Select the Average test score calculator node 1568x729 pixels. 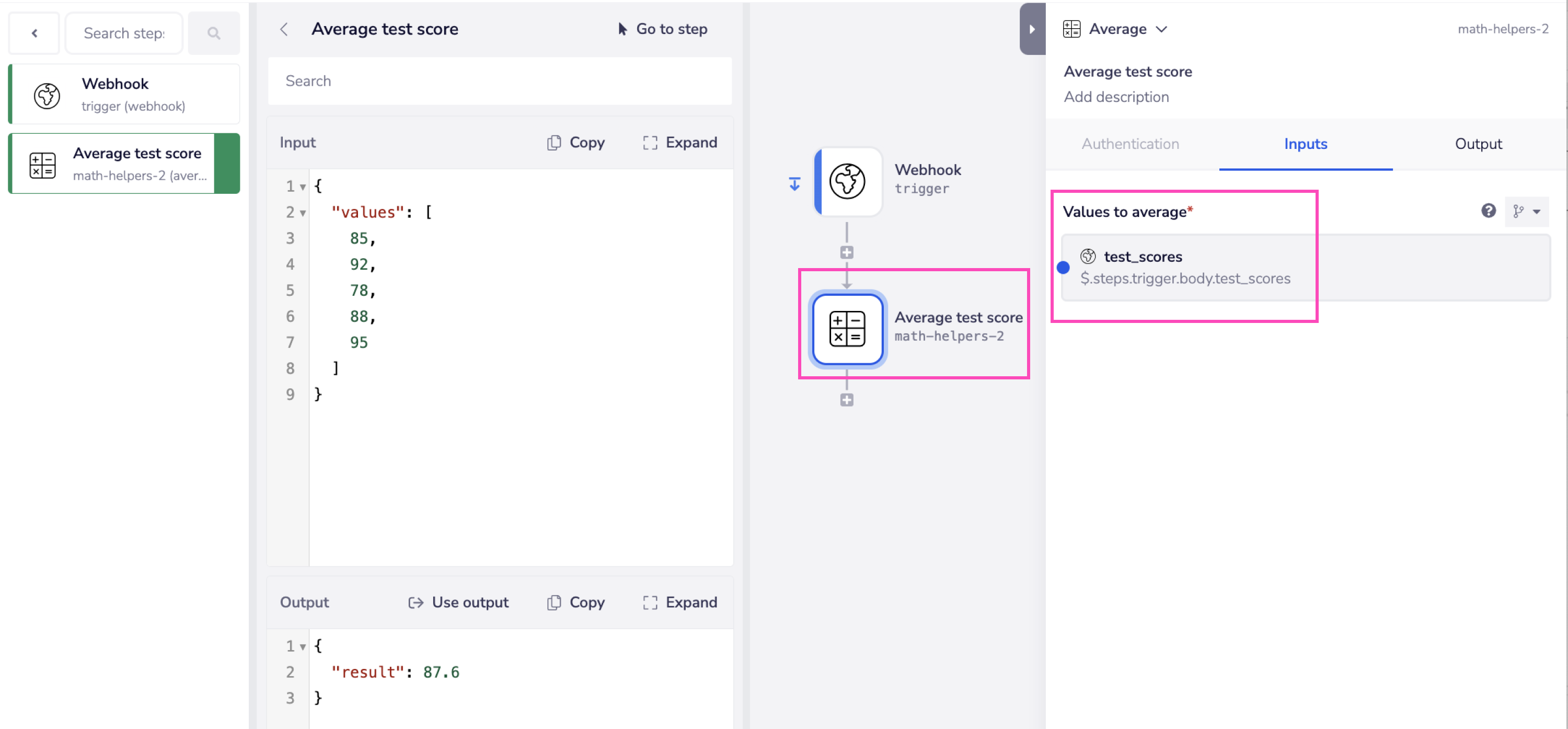coord(847,329)
